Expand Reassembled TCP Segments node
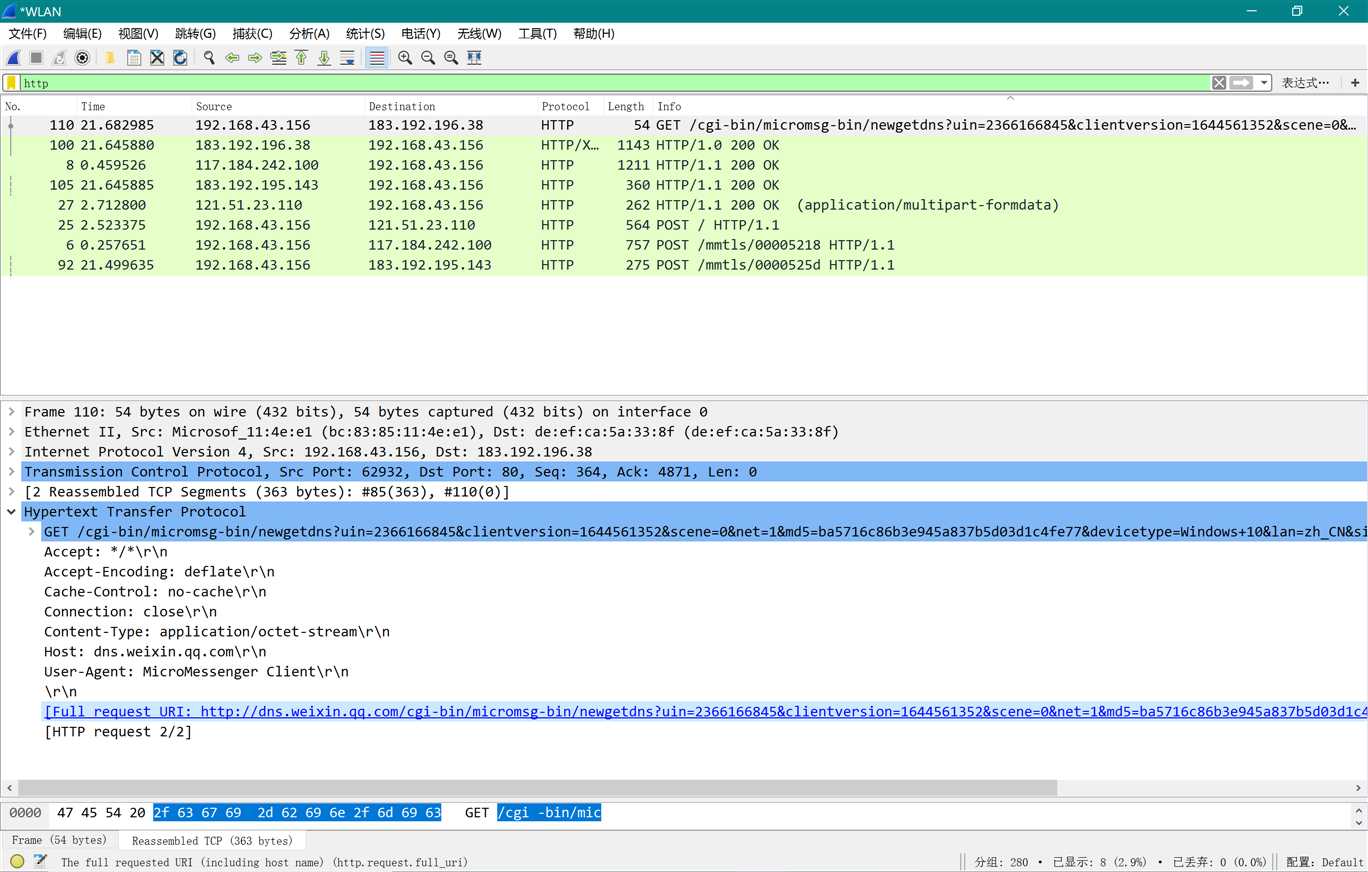Image resolution: width=1368 pixels, height=872 pixels. (x=12, y=492)
